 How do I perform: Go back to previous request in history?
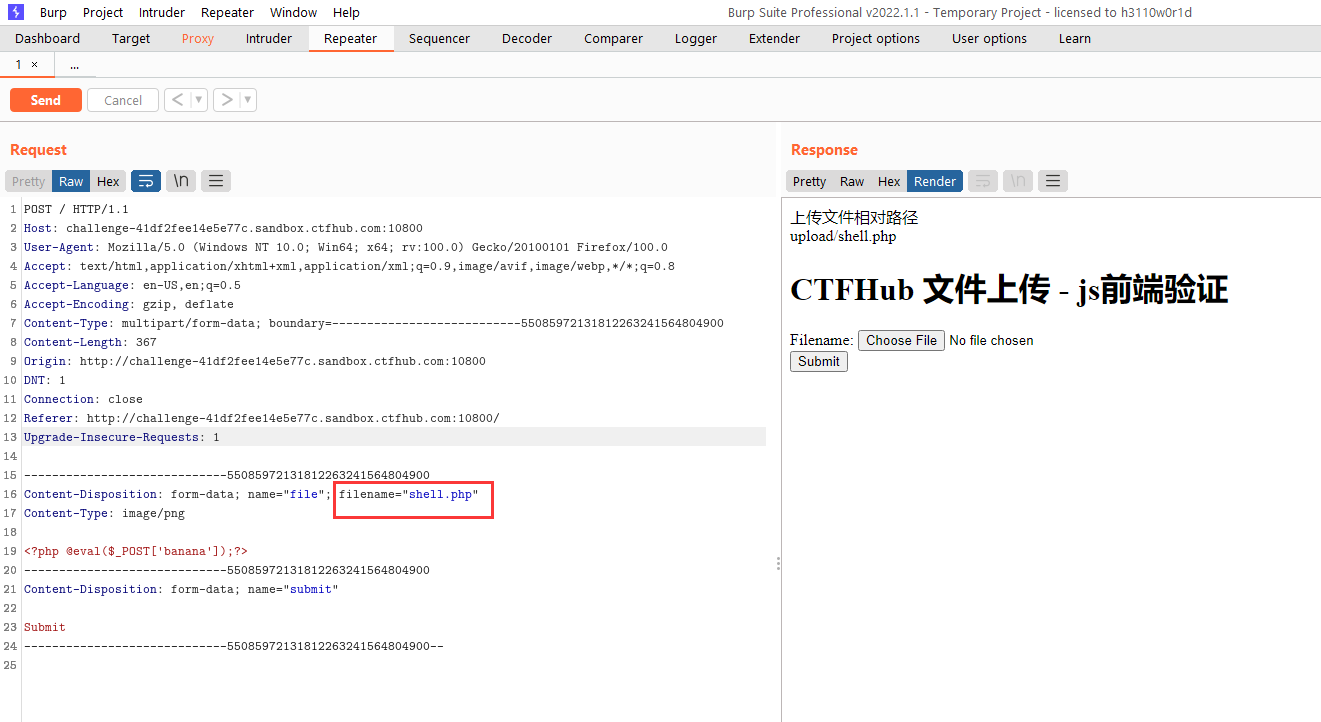pyautogui.click(x=177, y=100)
